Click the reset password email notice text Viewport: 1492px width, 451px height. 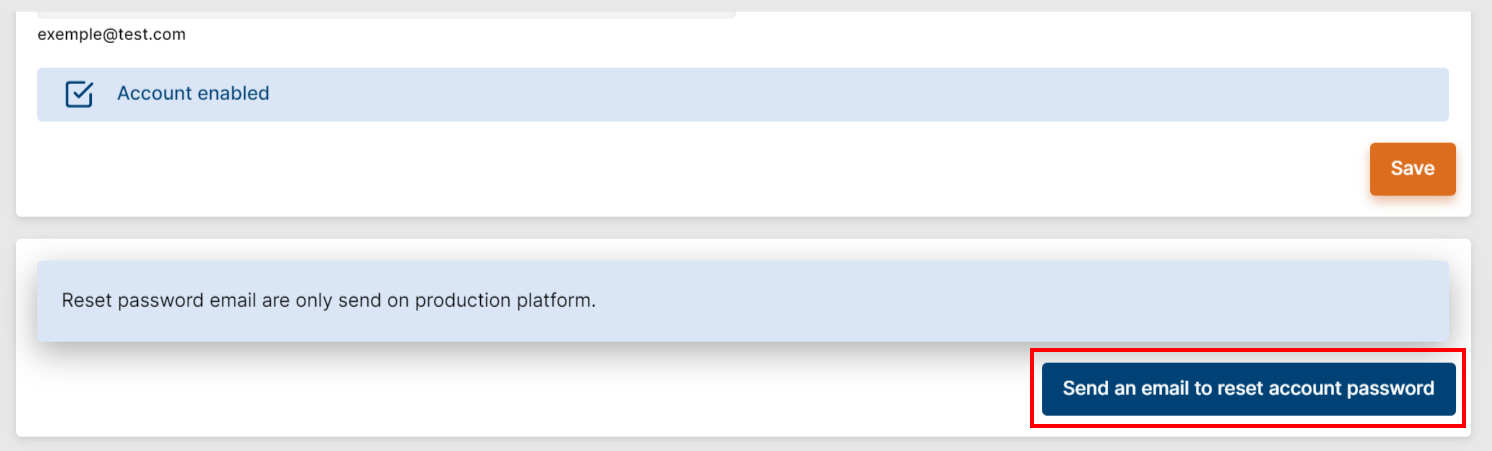coord(328,301)
